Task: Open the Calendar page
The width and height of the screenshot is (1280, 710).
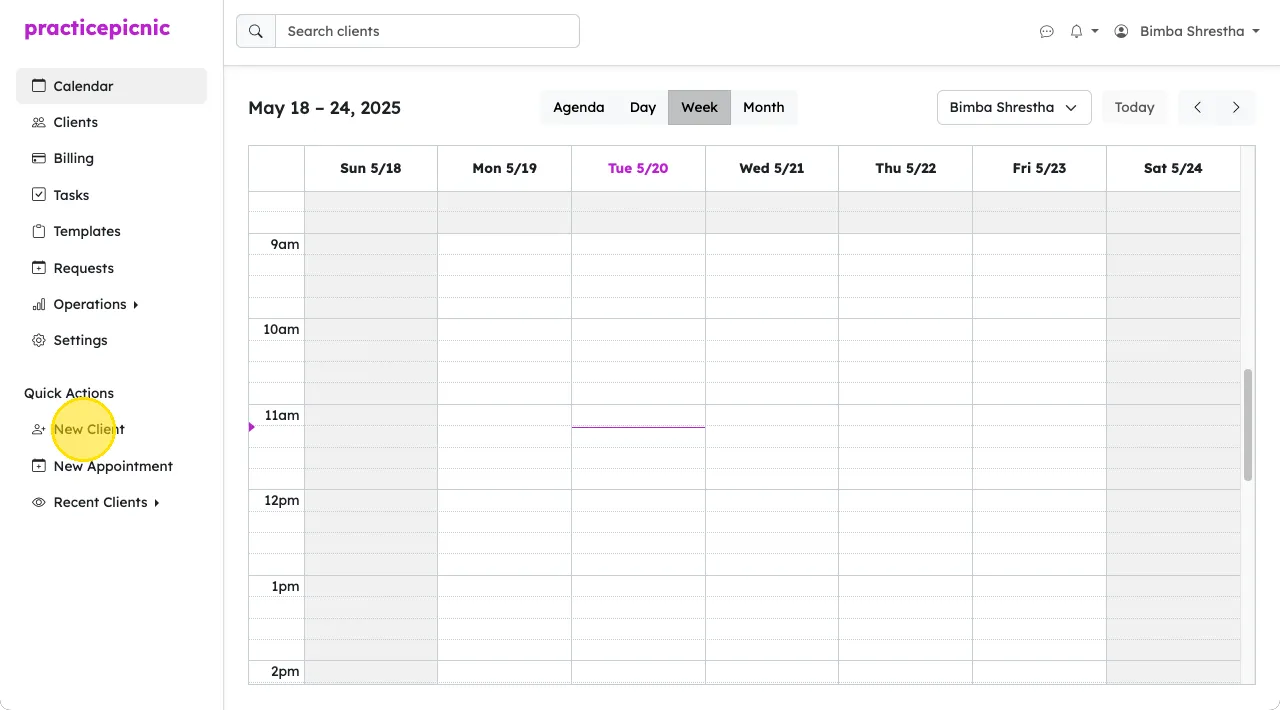Action: (x=111, y=86)
